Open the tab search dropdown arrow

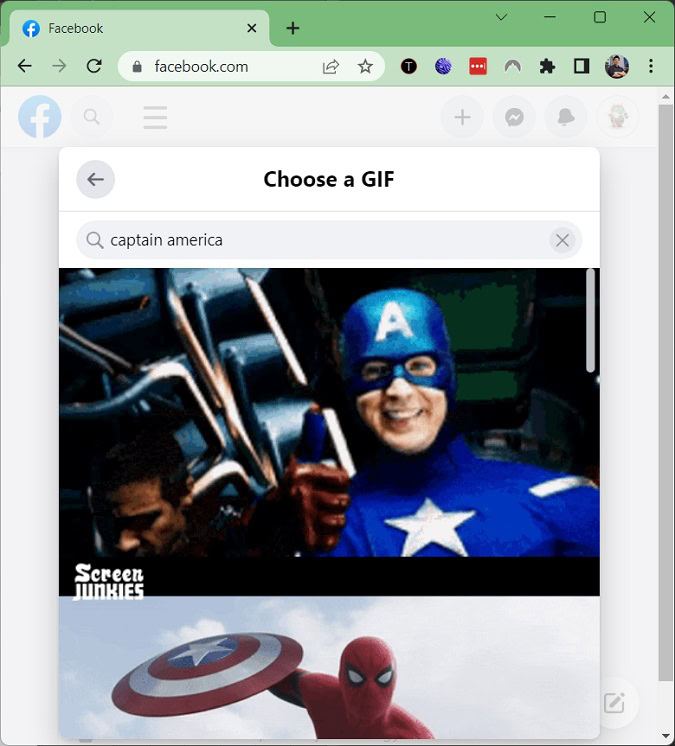click(x=501, y=18)
